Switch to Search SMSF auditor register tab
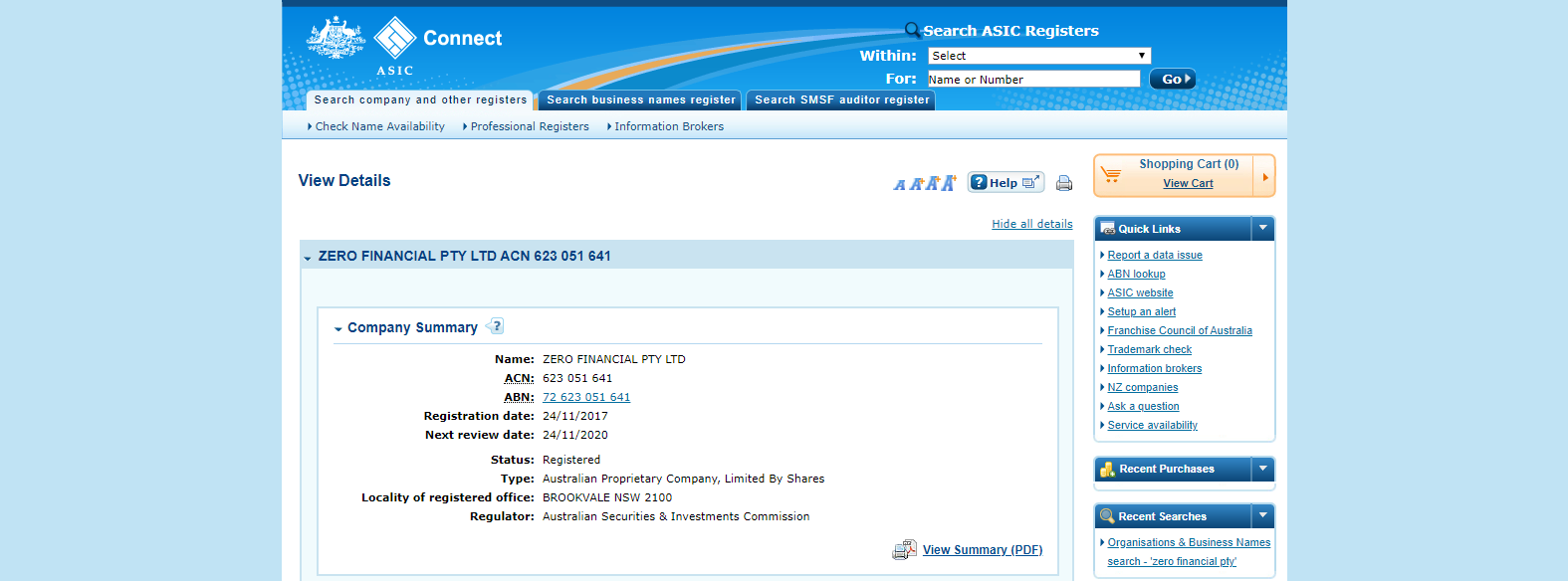The image size is (1568, 581). click(841, 99)
